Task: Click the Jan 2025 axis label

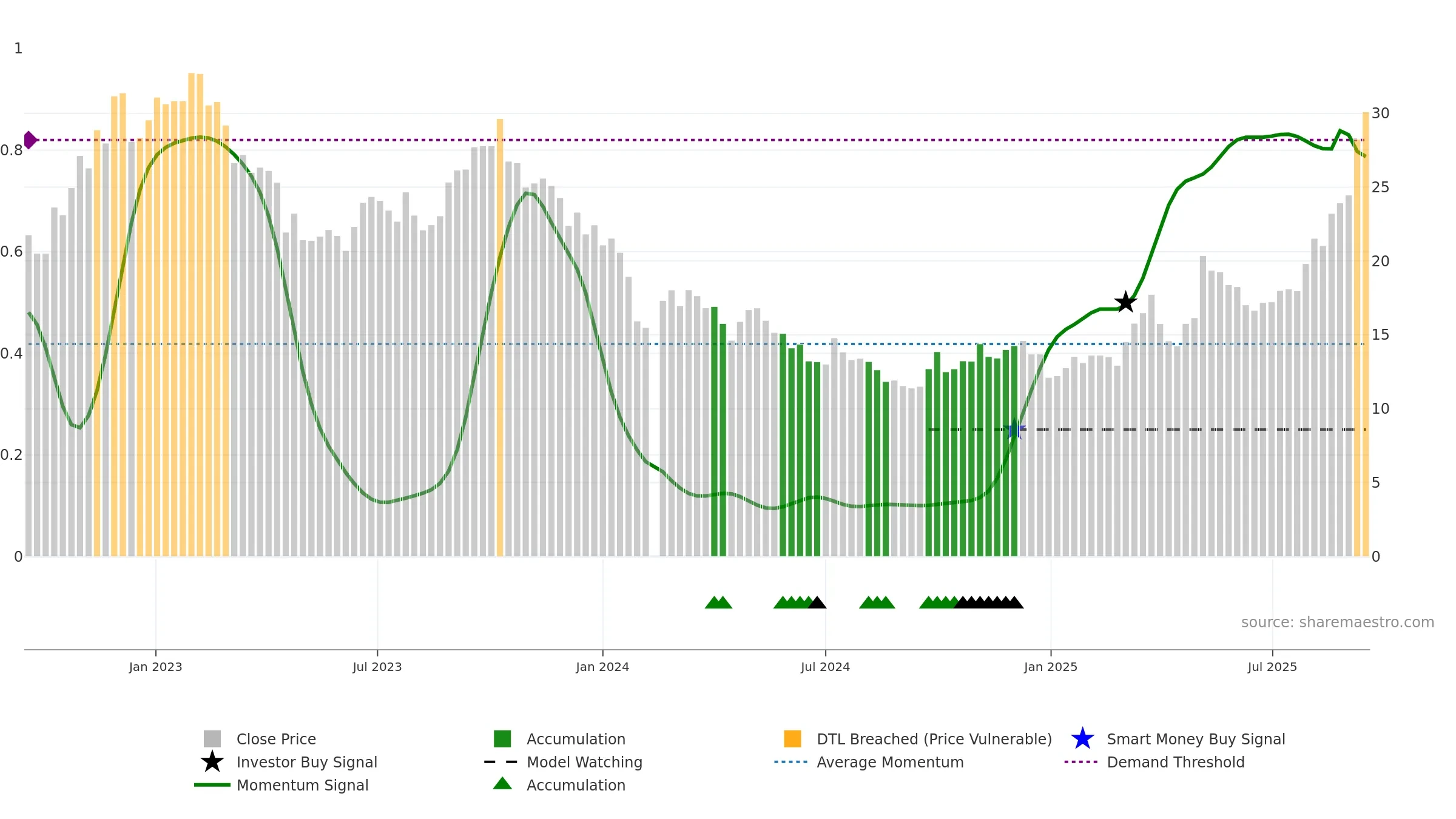Action: point(1051,667)
